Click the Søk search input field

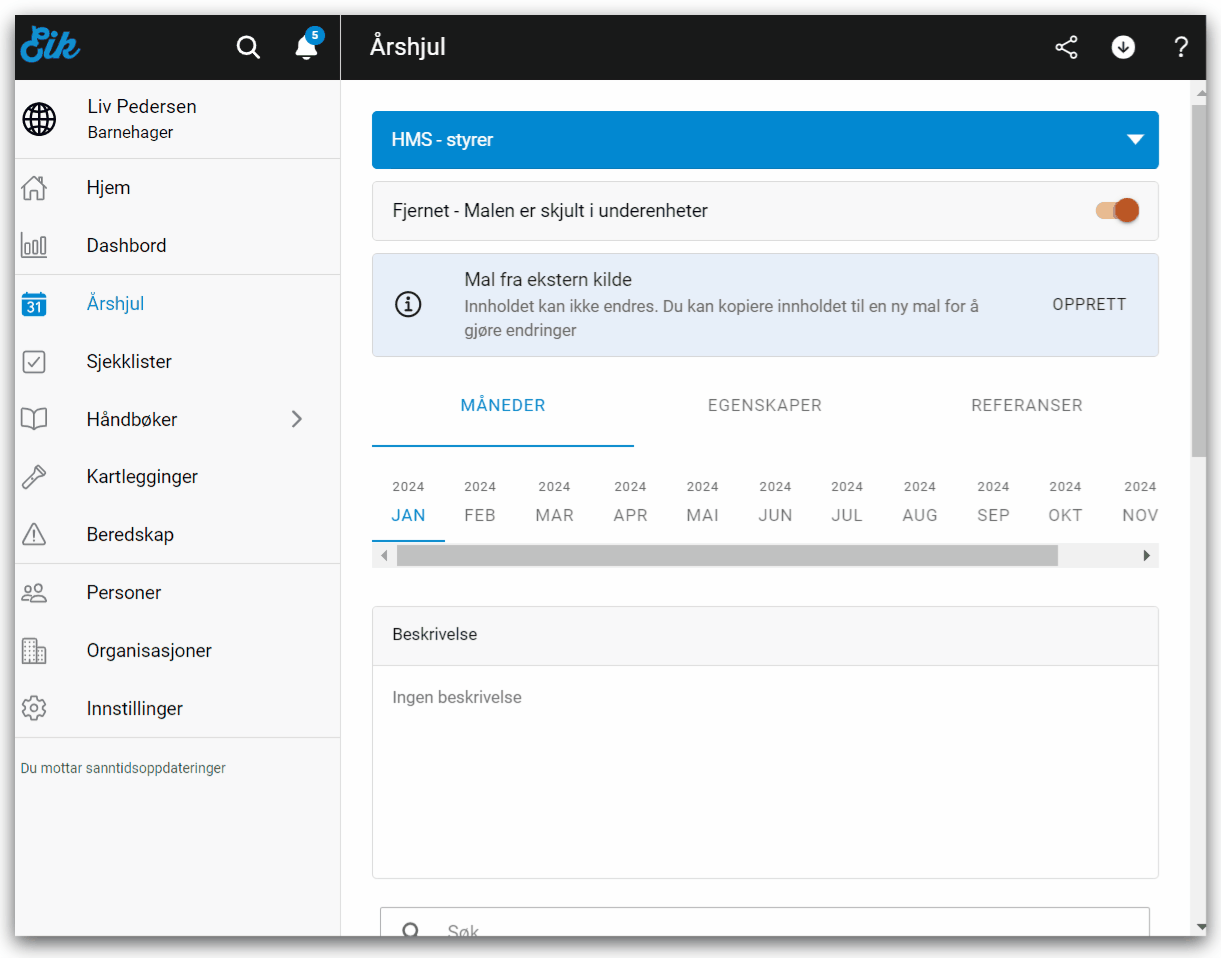click(x=780, y=928)
